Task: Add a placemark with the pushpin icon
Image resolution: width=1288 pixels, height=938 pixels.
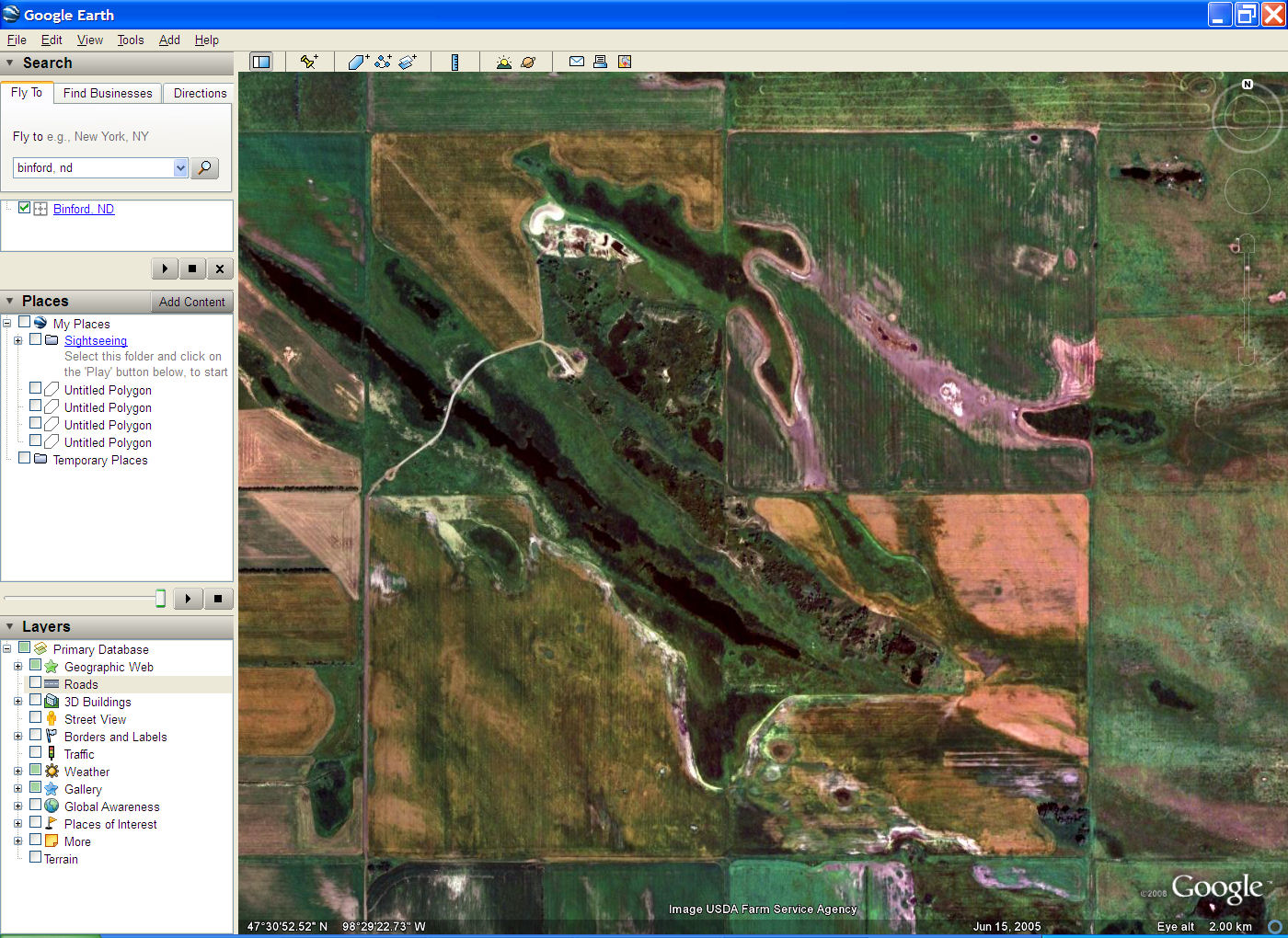Action: [309, 62]
